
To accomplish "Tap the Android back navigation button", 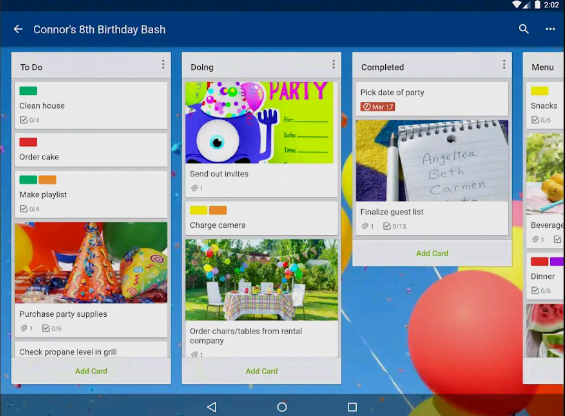I will tap(212, 407).
